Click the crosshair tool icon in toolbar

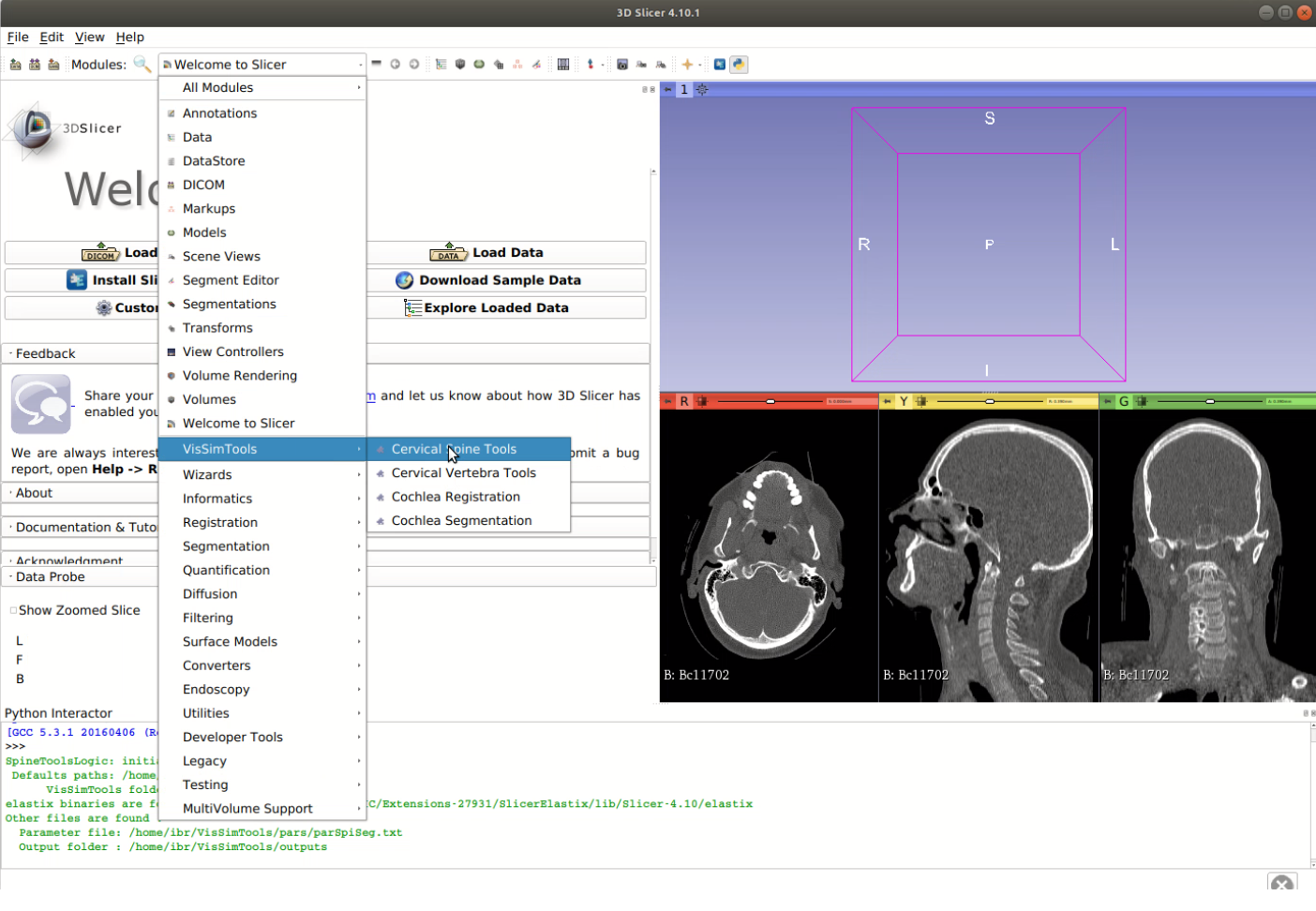point(687,65)
